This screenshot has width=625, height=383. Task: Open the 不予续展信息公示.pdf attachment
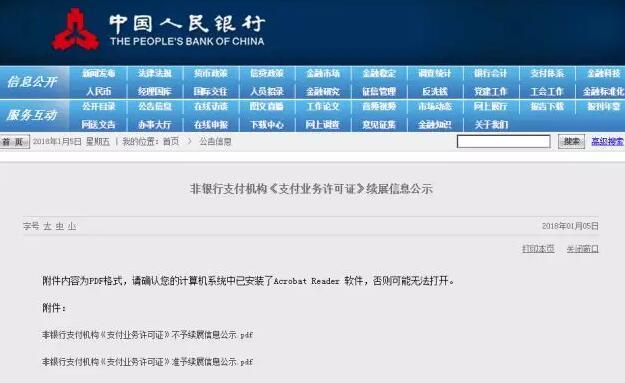click(147, 335)
